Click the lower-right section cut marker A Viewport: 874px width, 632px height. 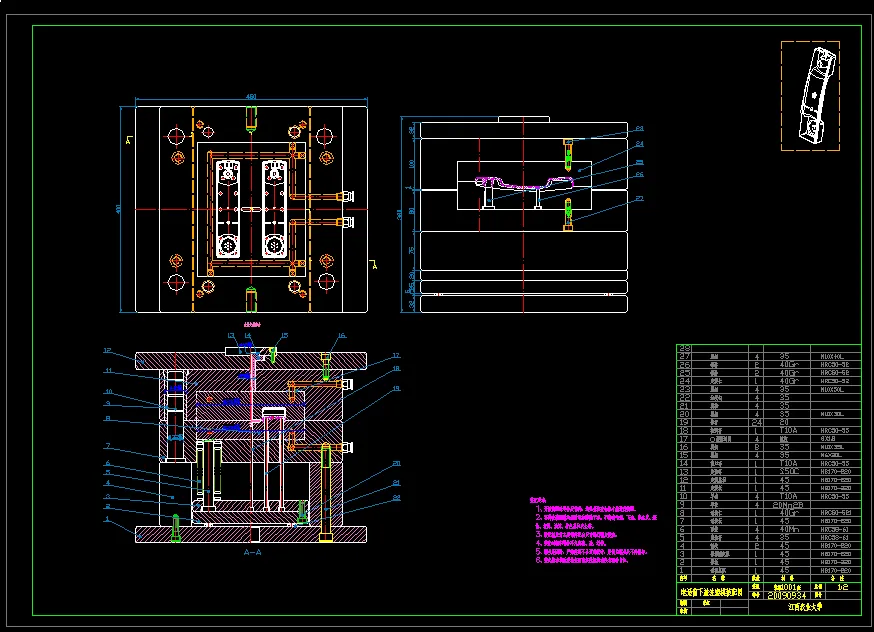374,265
